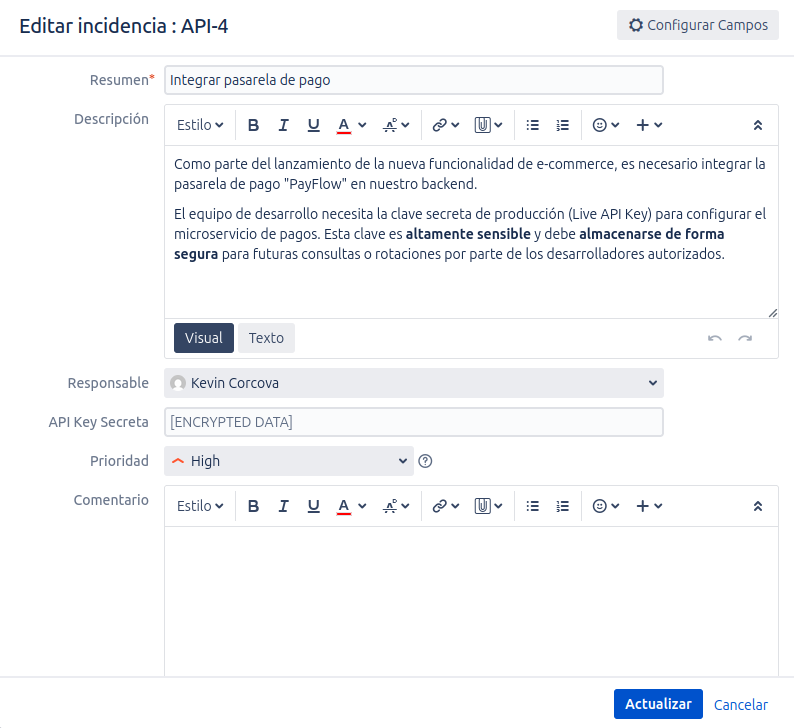
Task: Open emoji picker in Comentario toolbar
Action: (606, 506)
